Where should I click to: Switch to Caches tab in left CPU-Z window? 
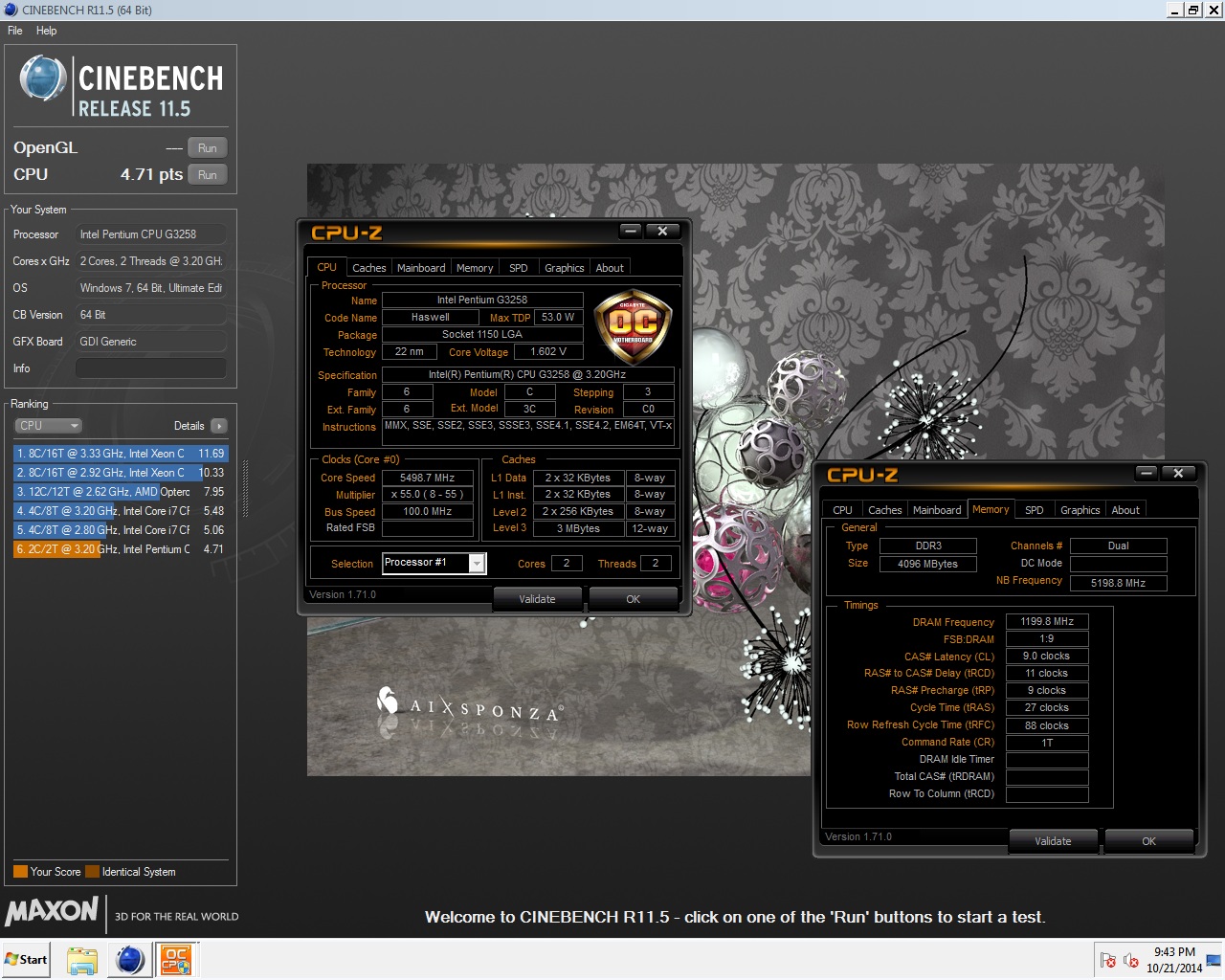point(368,268)
